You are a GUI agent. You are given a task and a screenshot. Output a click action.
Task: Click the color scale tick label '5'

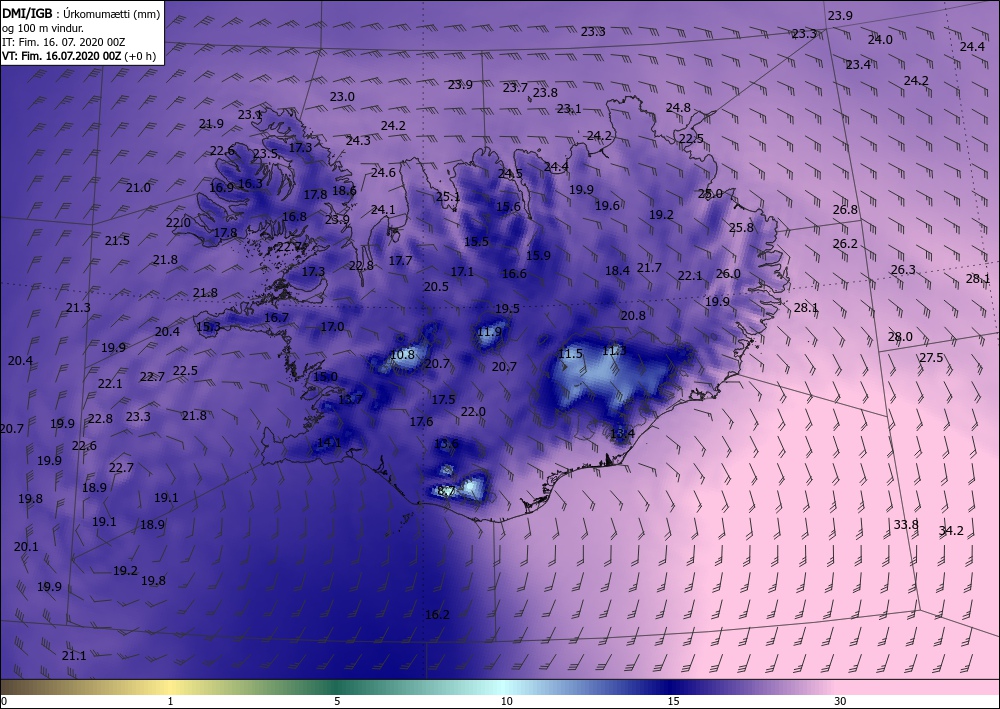(337, 701)
